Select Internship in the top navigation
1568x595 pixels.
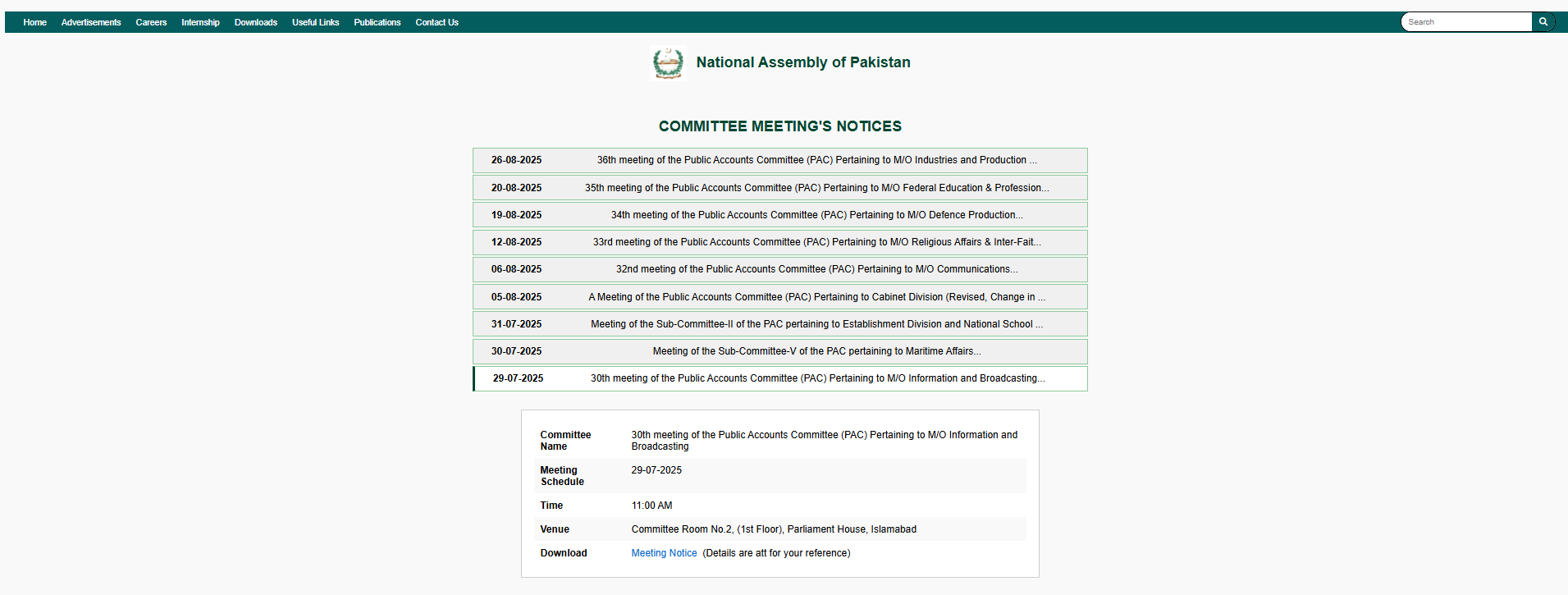click(200, 22)
